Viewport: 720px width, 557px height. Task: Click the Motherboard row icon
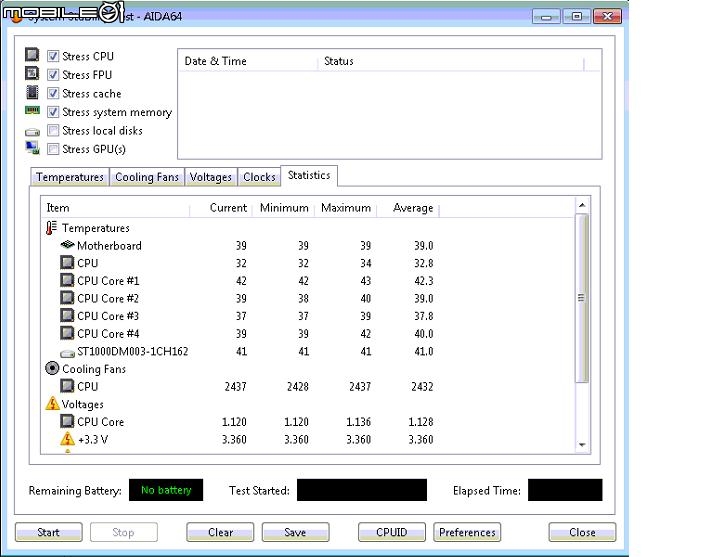67,245
